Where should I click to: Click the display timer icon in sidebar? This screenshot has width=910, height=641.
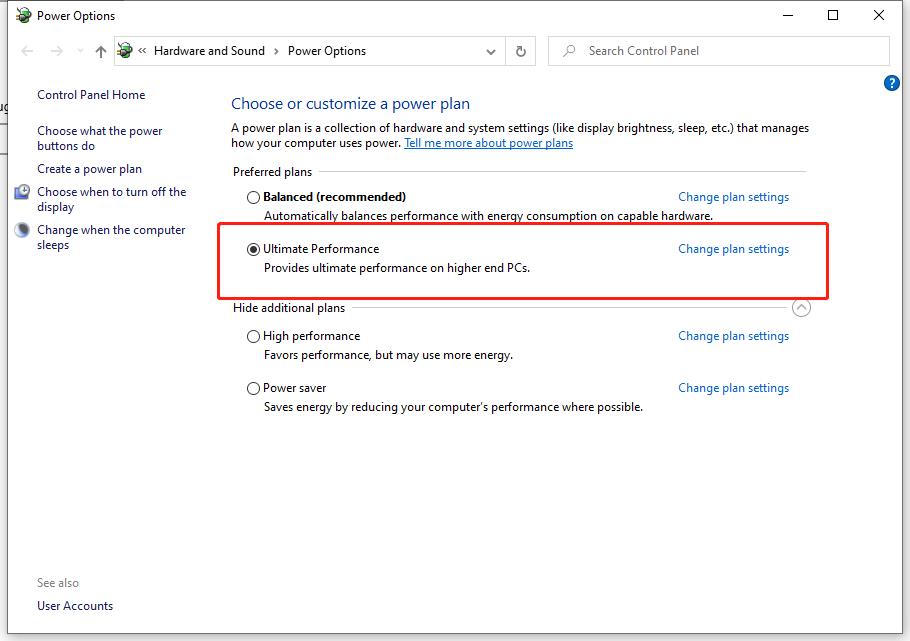coord(22,192)
